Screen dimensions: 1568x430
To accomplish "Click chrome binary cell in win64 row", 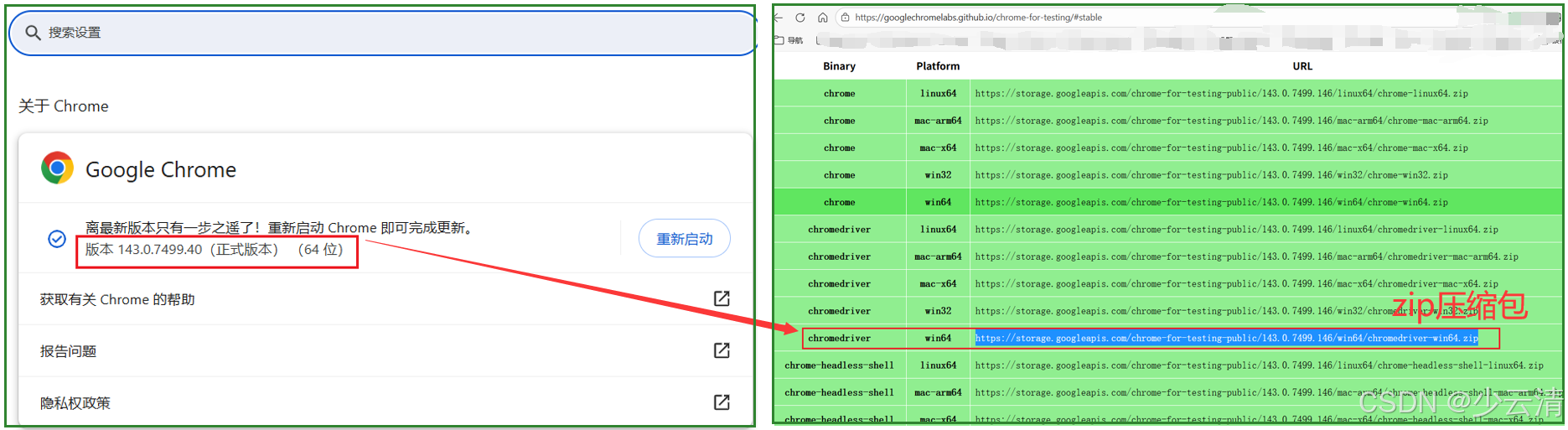I will point(839,202).
